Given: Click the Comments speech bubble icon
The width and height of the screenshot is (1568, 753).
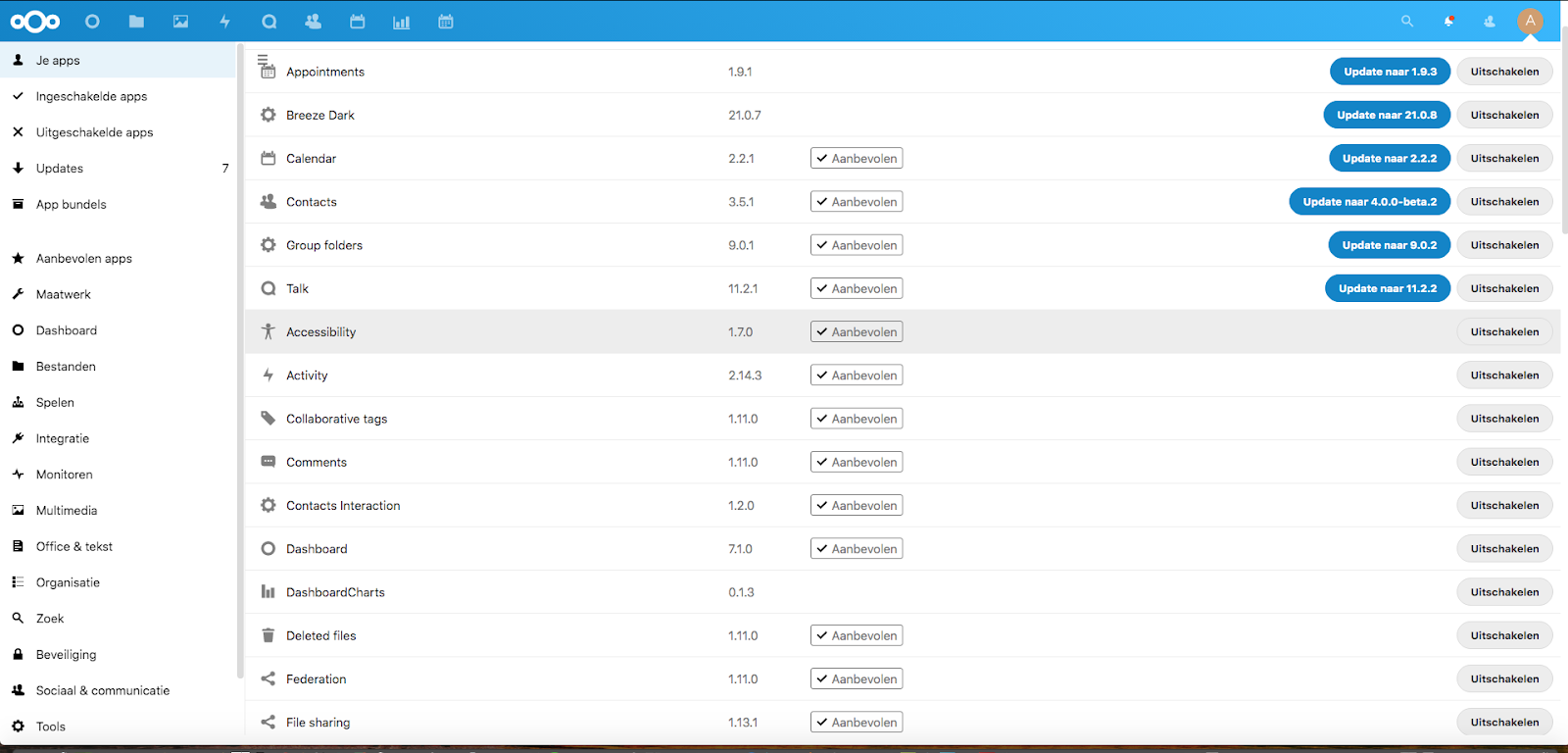Looking at the screenshot, I should point(269,462).
